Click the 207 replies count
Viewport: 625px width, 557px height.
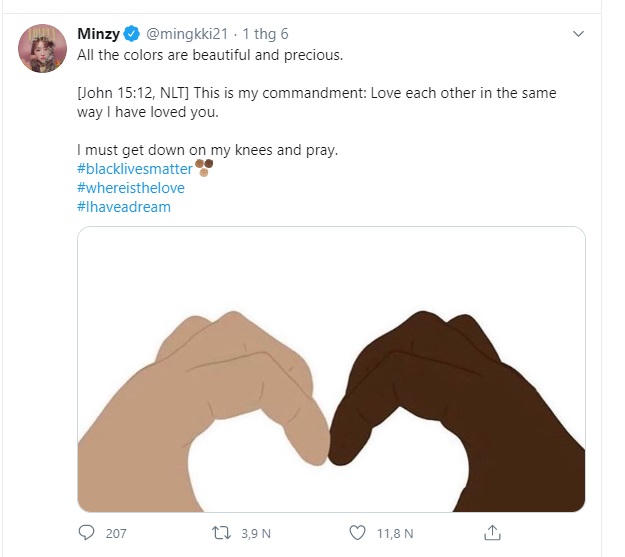(116, 533)
